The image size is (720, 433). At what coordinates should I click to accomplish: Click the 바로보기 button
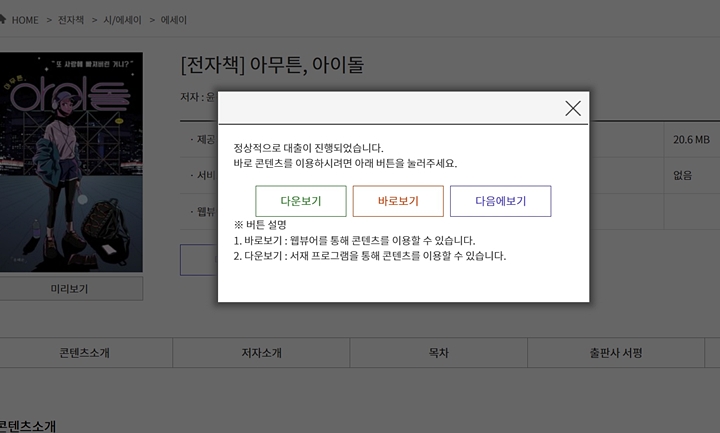[x=398, y=201]
